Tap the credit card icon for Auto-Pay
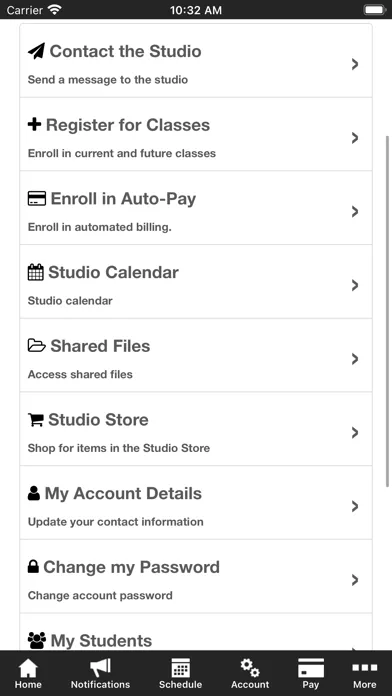Image resolution: width=392 pixels, height=696 pixels. click(37, 198)
